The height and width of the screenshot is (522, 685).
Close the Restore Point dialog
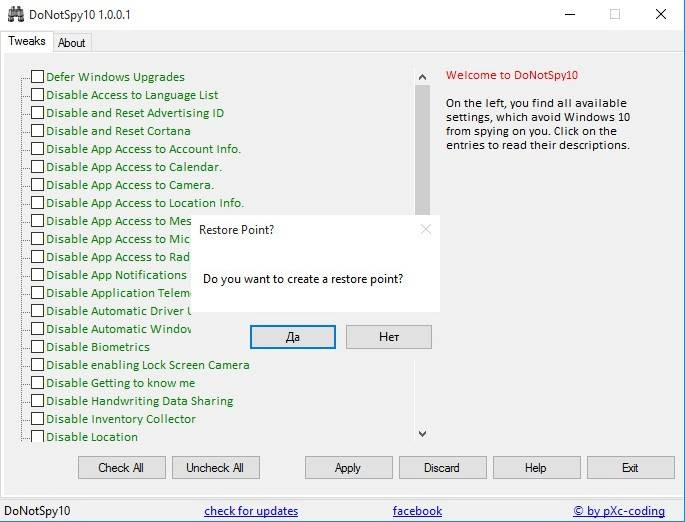[426, 229]
